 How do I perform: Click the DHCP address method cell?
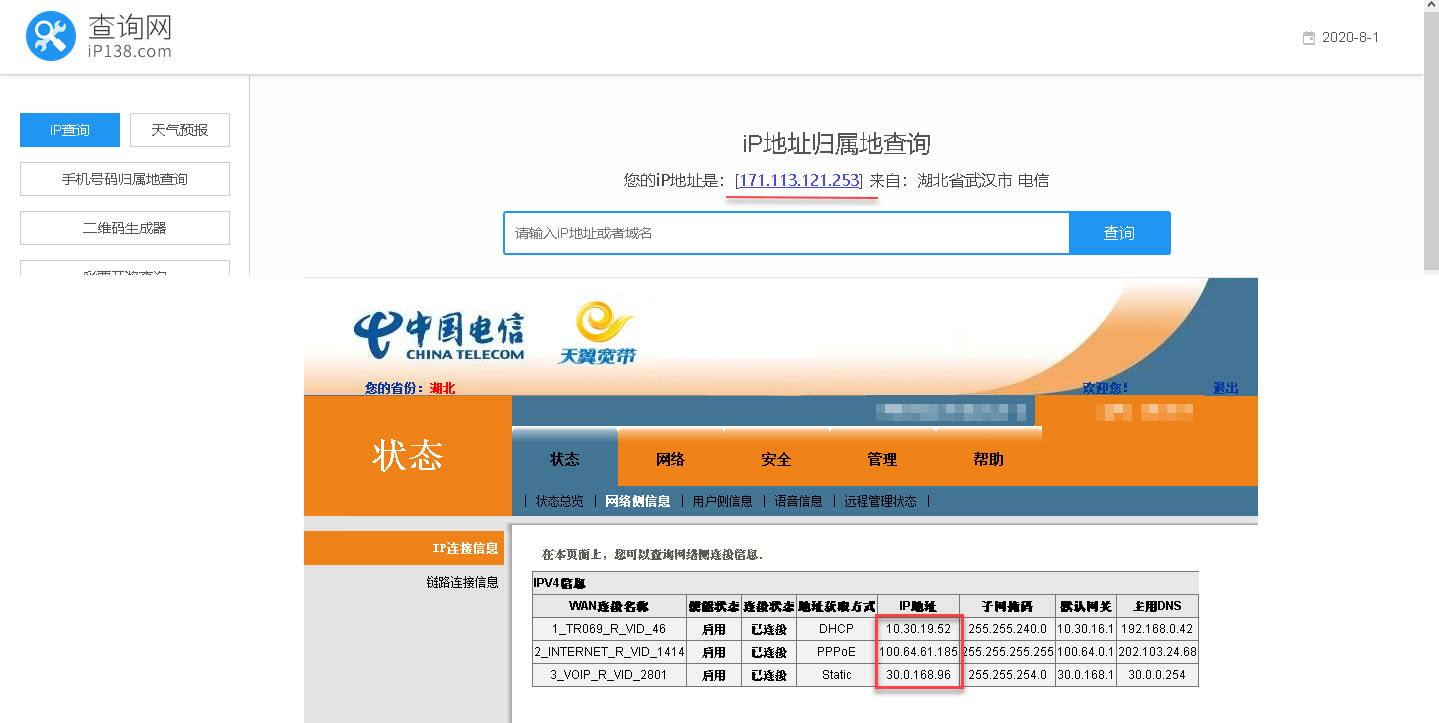[x=836, y=629]
